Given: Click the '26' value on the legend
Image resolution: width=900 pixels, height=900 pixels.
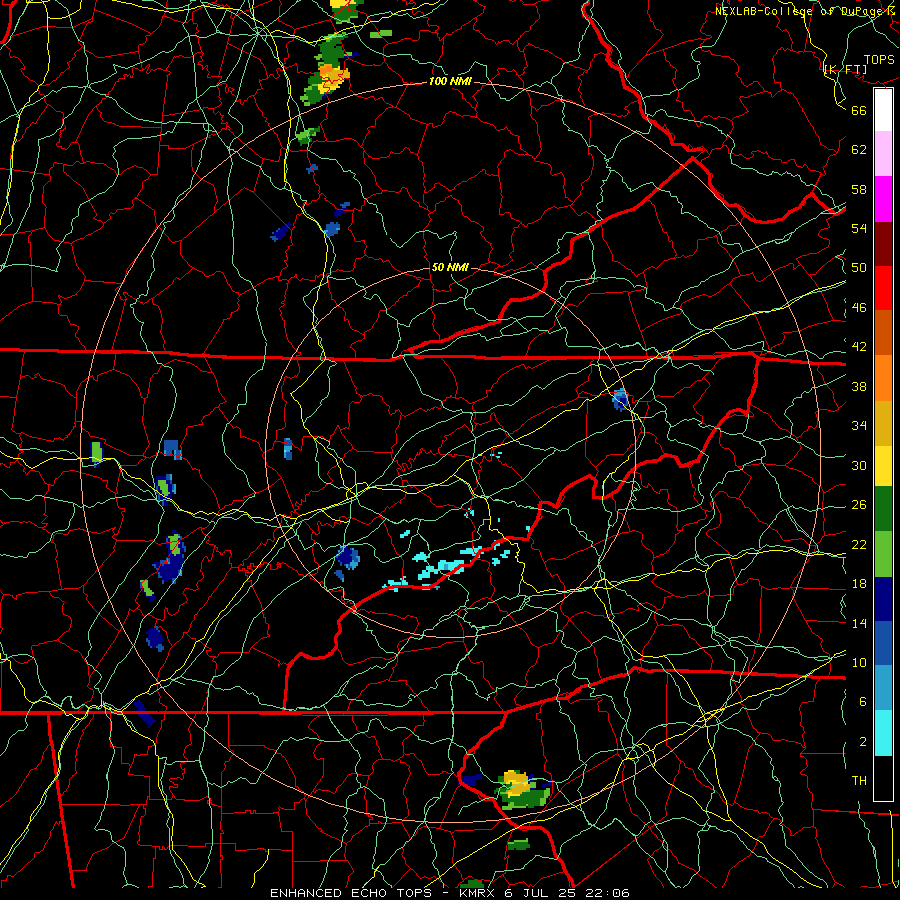Looking at the screenshot, I should tap(859, 505).
